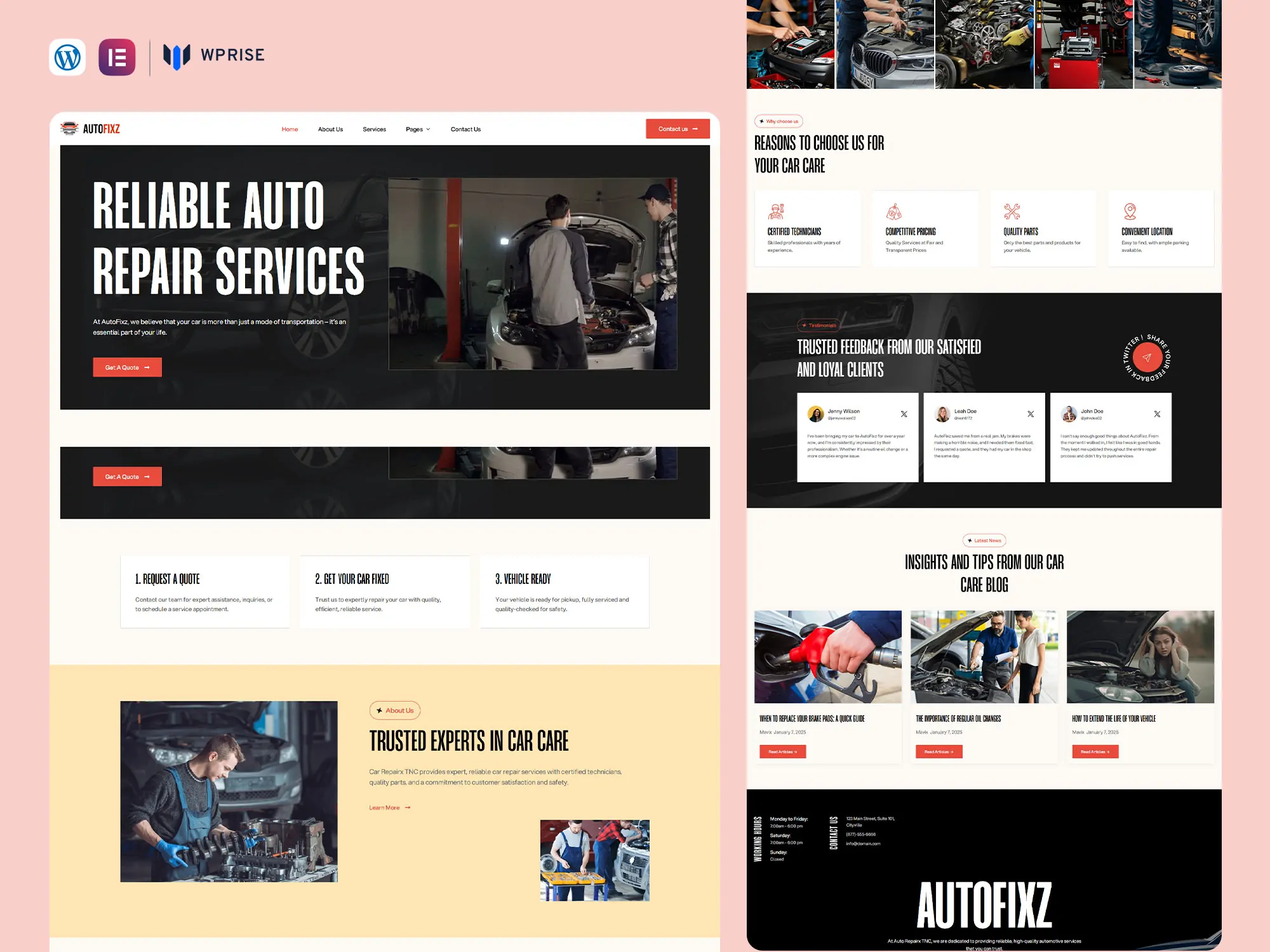Expand the Pages dropdown in the navbar
The height and width of the screenshot is (952, 1270).
point(418,129)
